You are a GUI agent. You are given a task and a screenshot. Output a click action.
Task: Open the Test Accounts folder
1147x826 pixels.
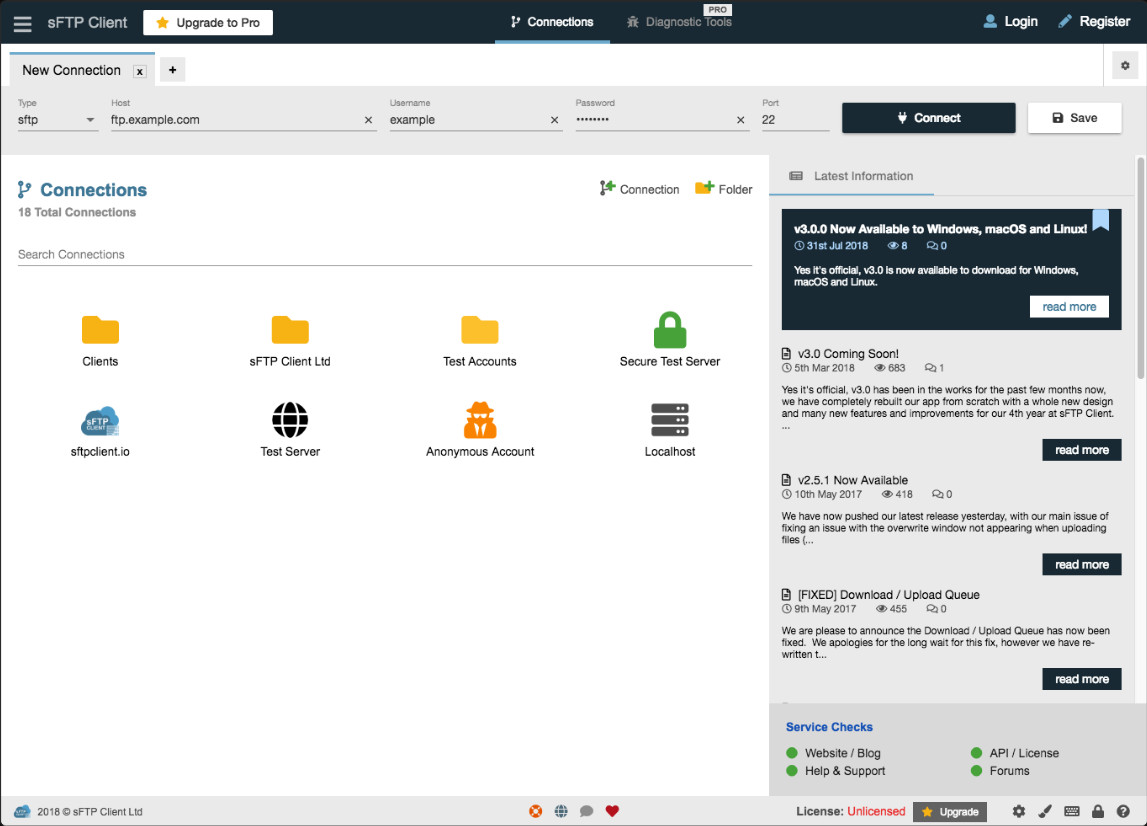[479, 341]
